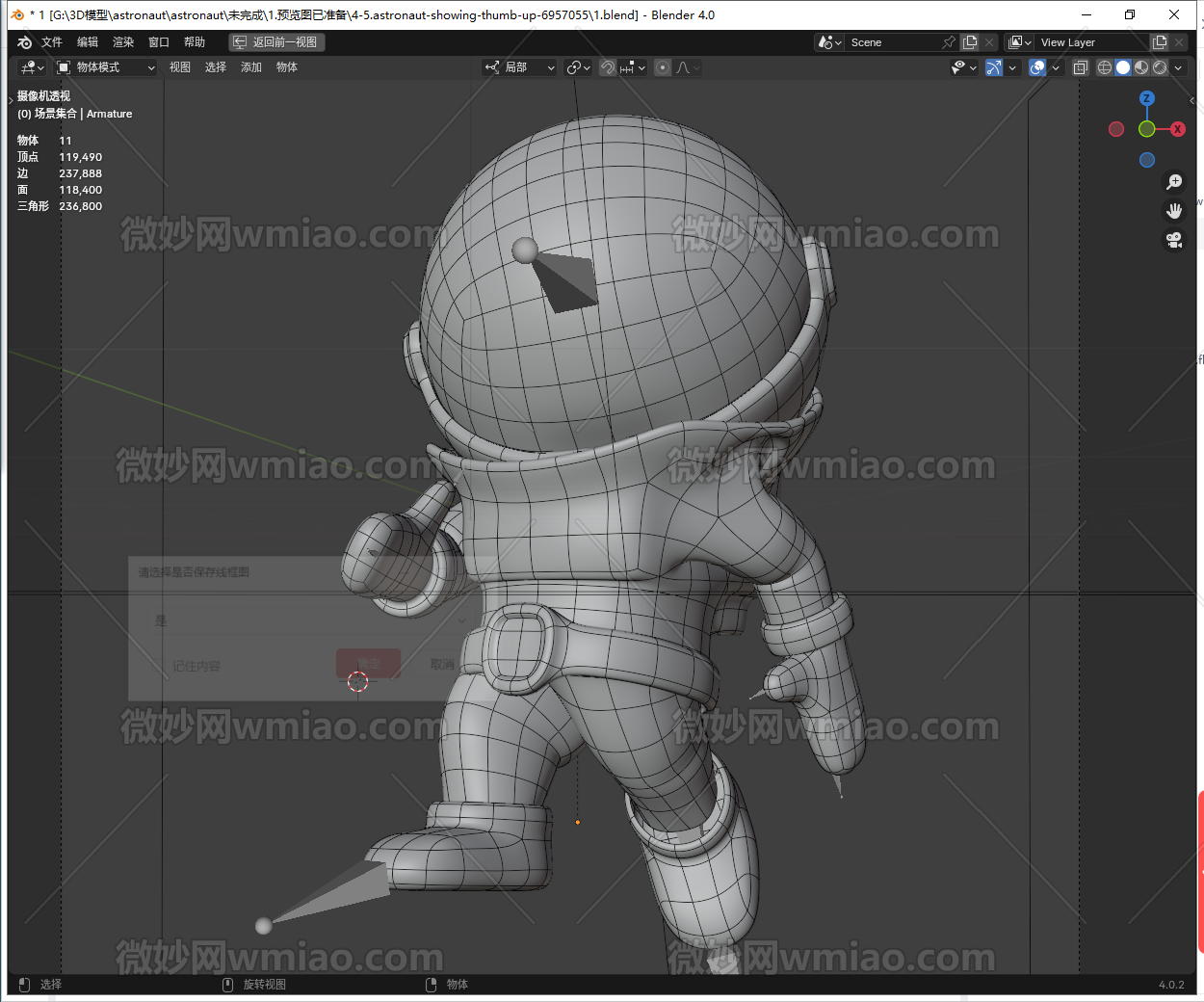Click the green Y axis gizmo dot

[x=1146, y=129]
